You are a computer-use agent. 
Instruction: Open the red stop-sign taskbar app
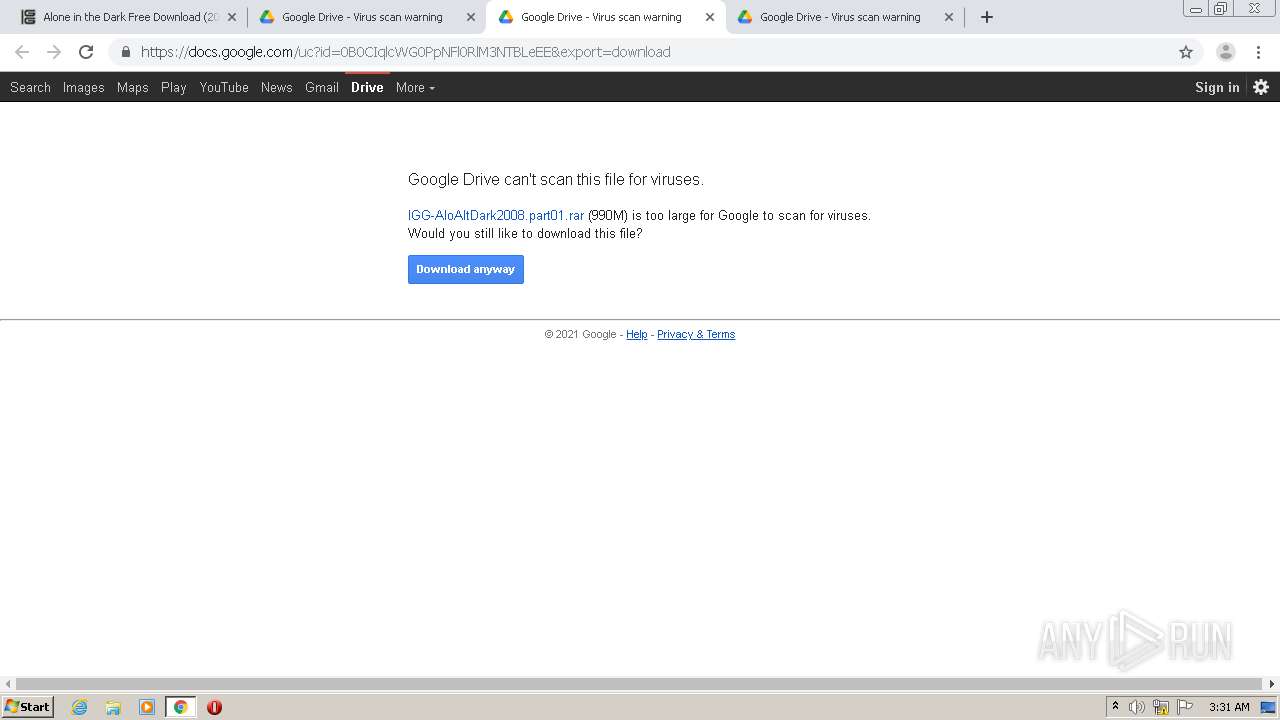(x=214, y=707)
